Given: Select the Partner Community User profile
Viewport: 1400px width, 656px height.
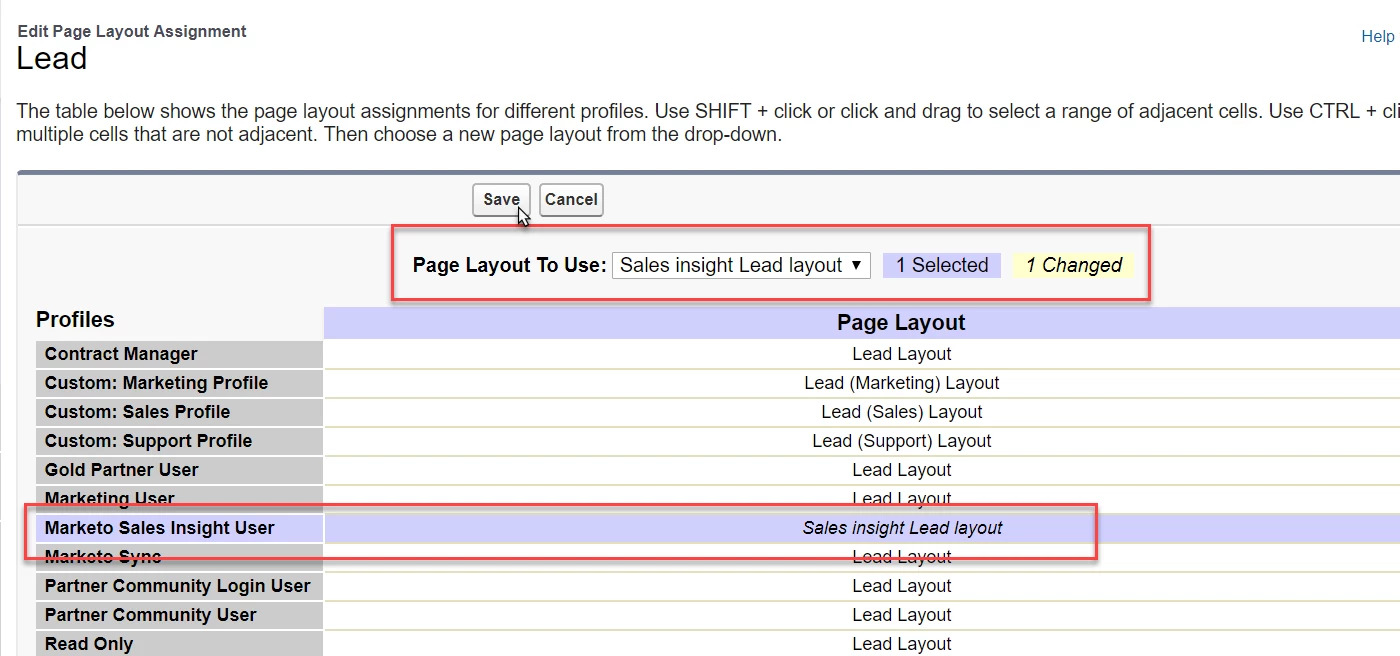Looking at the screenshot, I should 179,615.
